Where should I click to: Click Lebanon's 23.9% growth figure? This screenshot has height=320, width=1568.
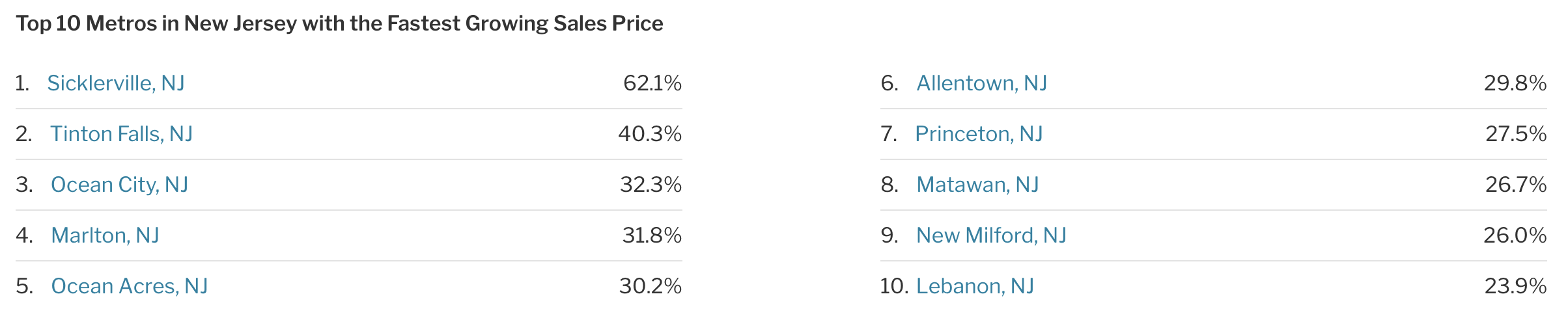click(x=1515, y=286)
